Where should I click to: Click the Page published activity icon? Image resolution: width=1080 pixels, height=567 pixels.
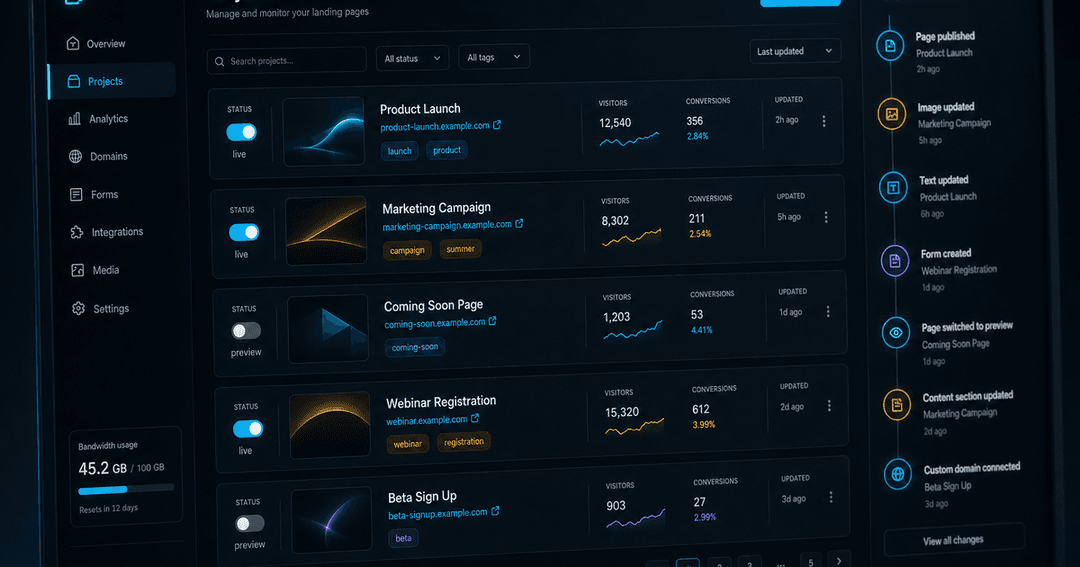pyautogui.click(x=890, y=45)
